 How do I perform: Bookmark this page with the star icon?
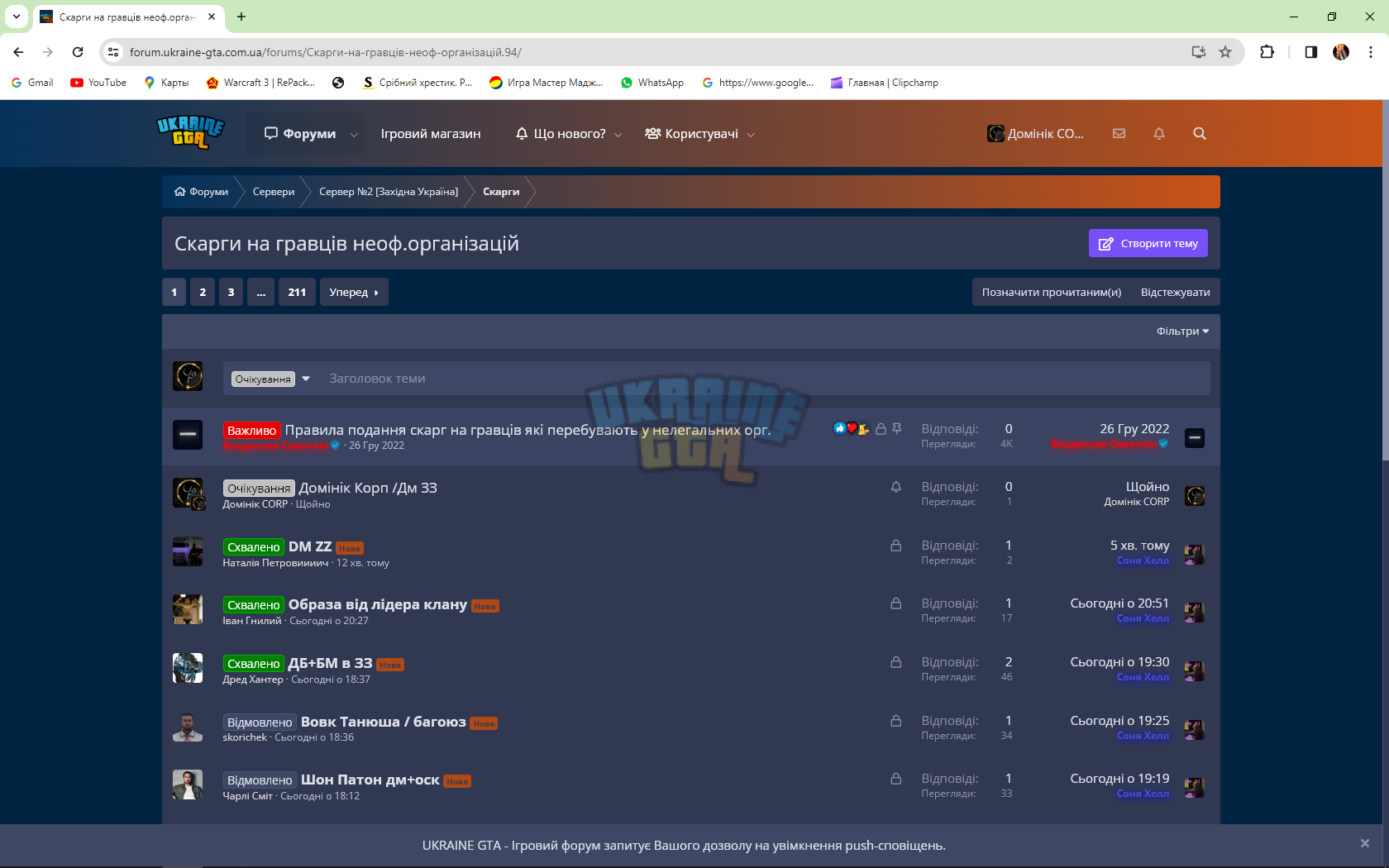point(1225,52)
